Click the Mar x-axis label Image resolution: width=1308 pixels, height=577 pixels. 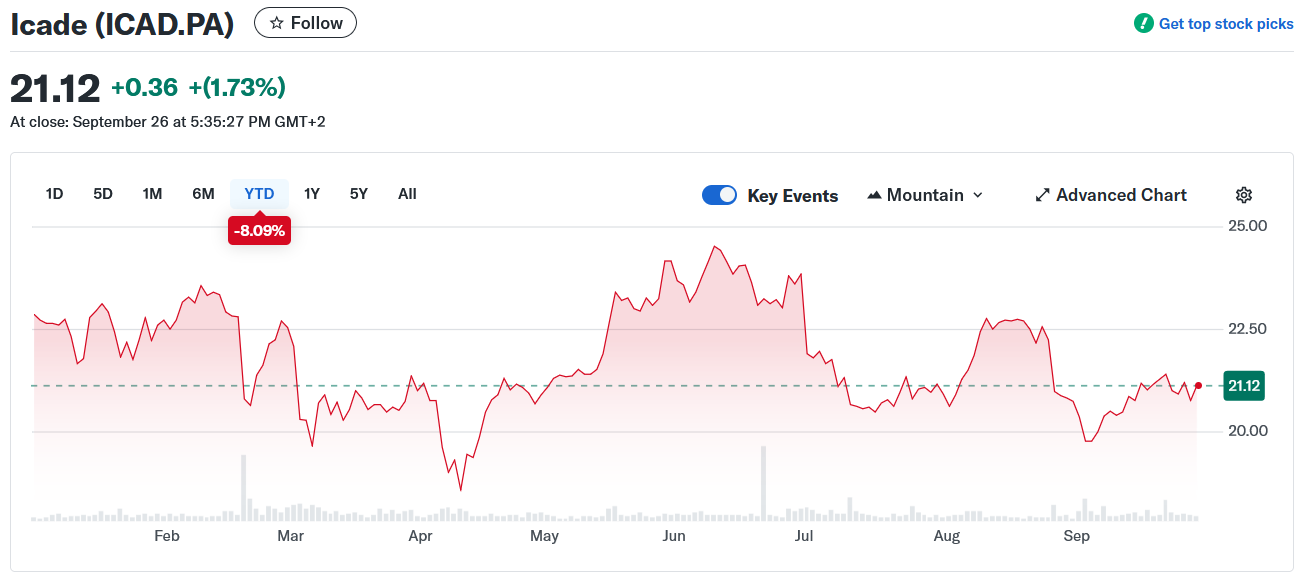pos(290,537)
